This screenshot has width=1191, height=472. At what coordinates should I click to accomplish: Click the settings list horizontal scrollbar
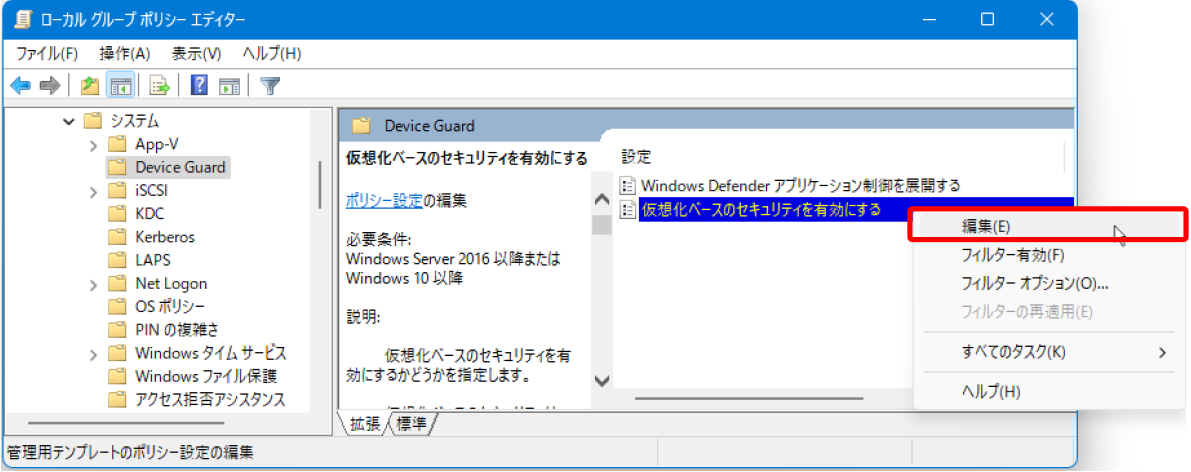pyautogui.click(x=749, y=398)
